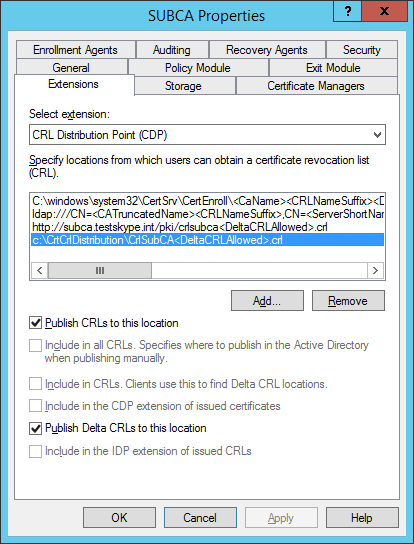
Task: Open the Auditing tab
Action: pos(172,50)
